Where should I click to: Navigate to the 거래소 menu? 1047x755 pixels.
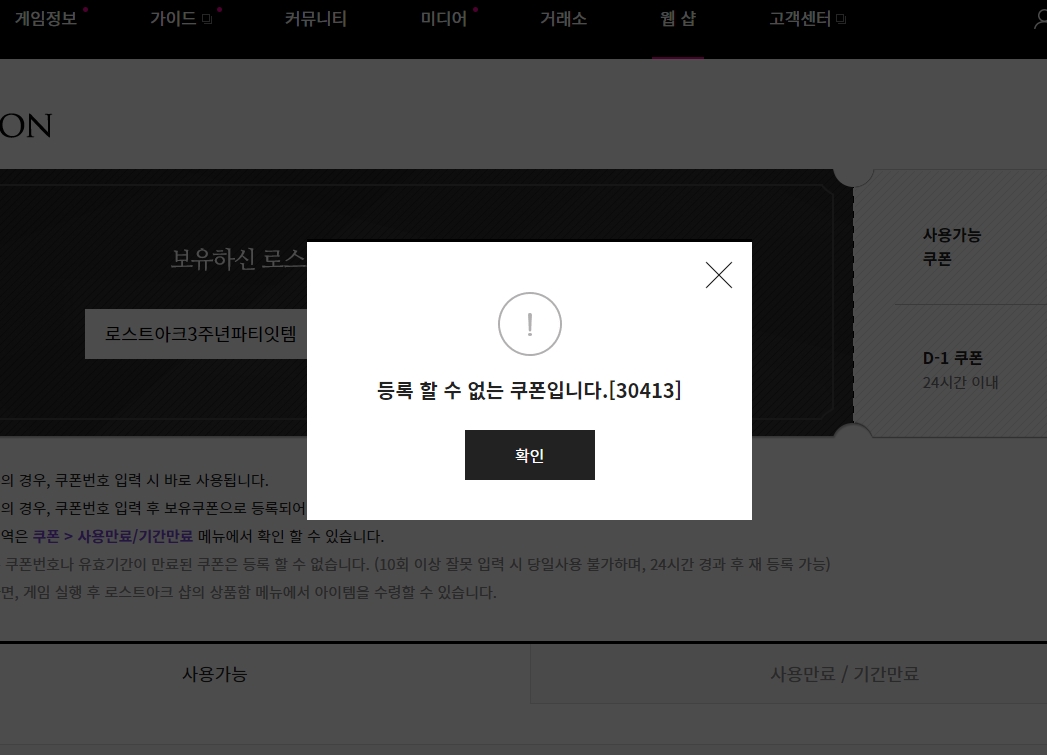click(563, 19)
